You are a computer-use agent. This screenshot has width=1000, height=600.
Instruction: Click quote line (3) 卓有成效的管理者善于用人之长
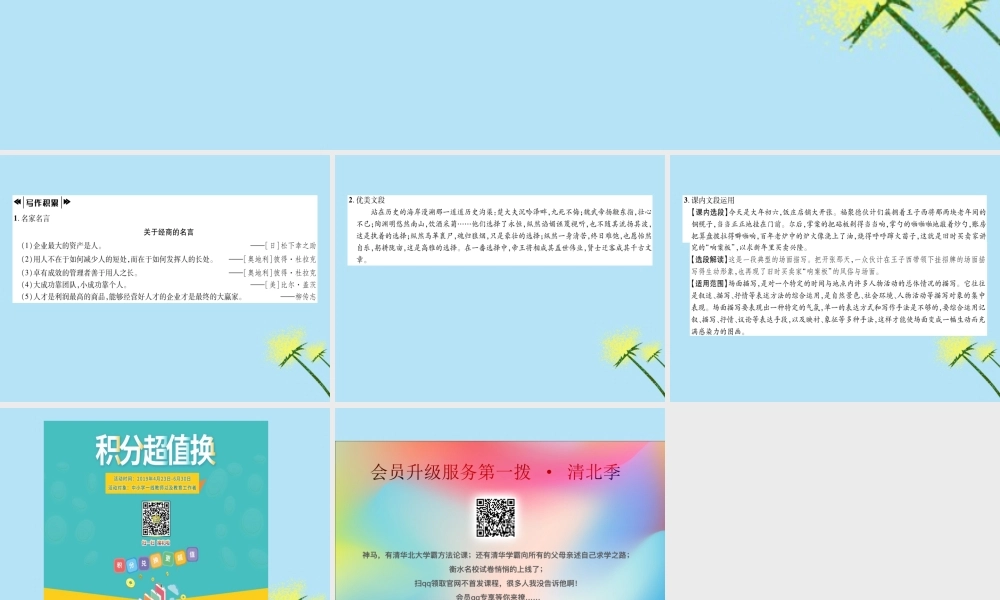(80, 272)
